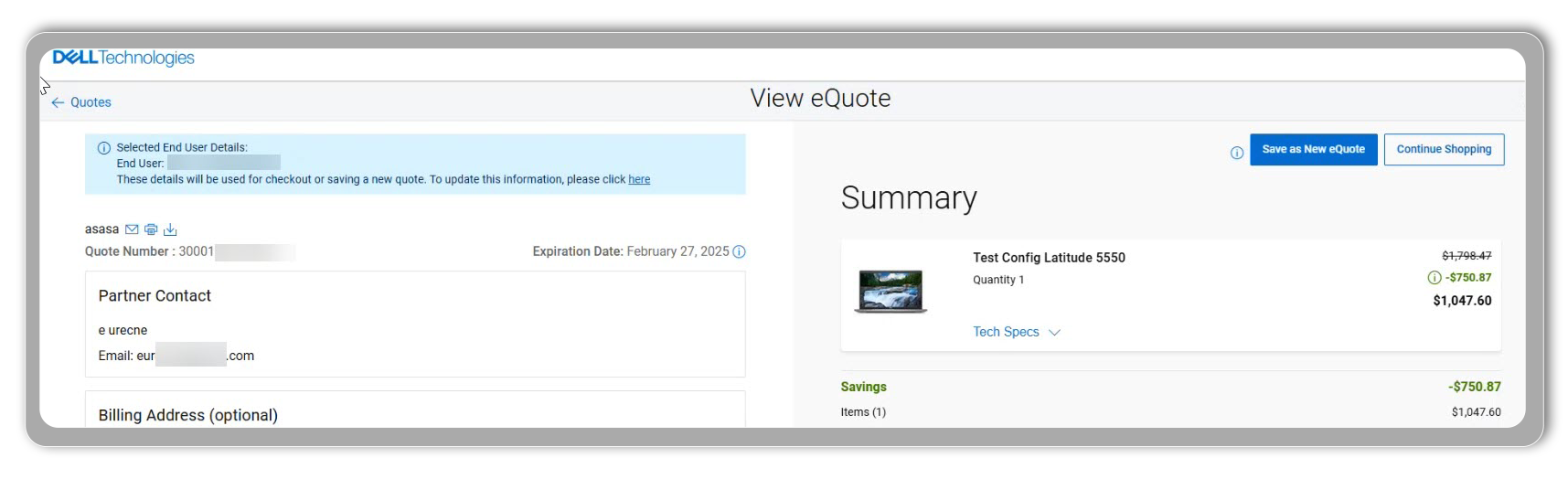The height and width of the screenshot is (479, 1568).
Task: Download the quote via download icon
Action: [170, 229]
